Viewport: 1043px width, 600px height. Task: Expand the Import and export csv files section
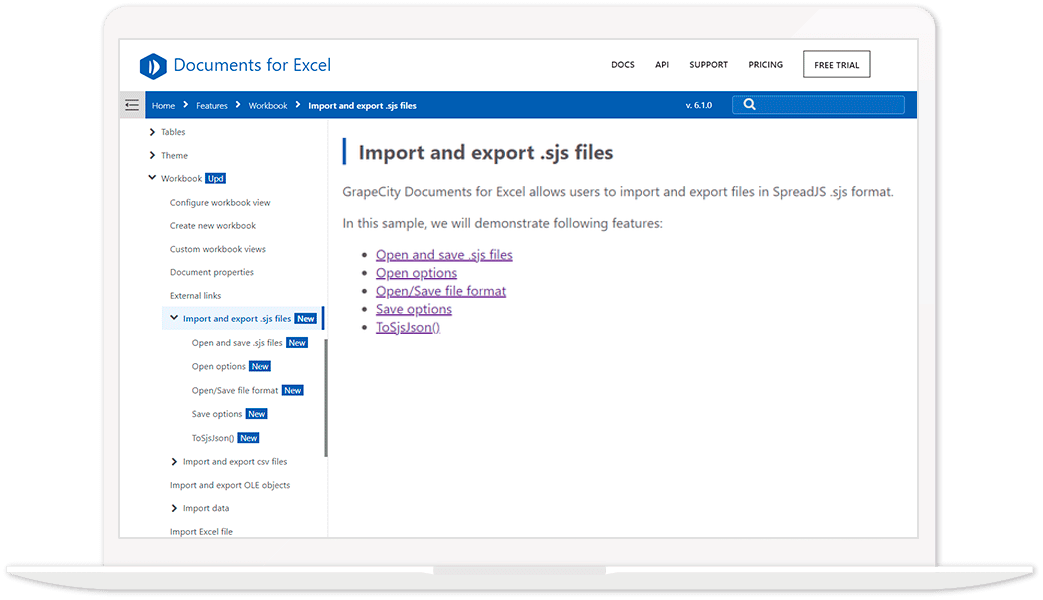[173, 461]
